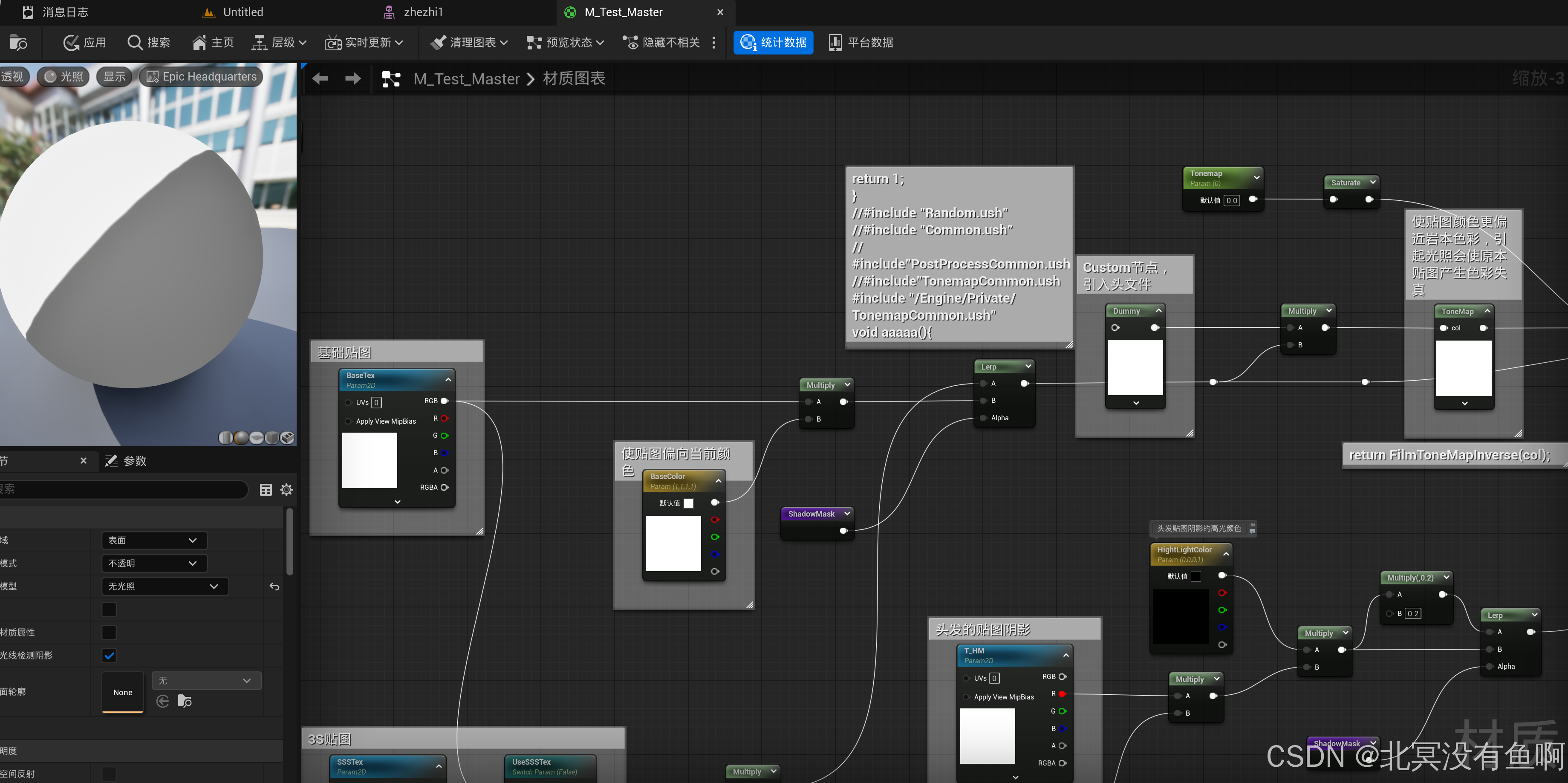Enable the checkbox beside 材质属性
Viewport: 1568px width, 783px height.
pyautogui.click(x=109, y=633)
